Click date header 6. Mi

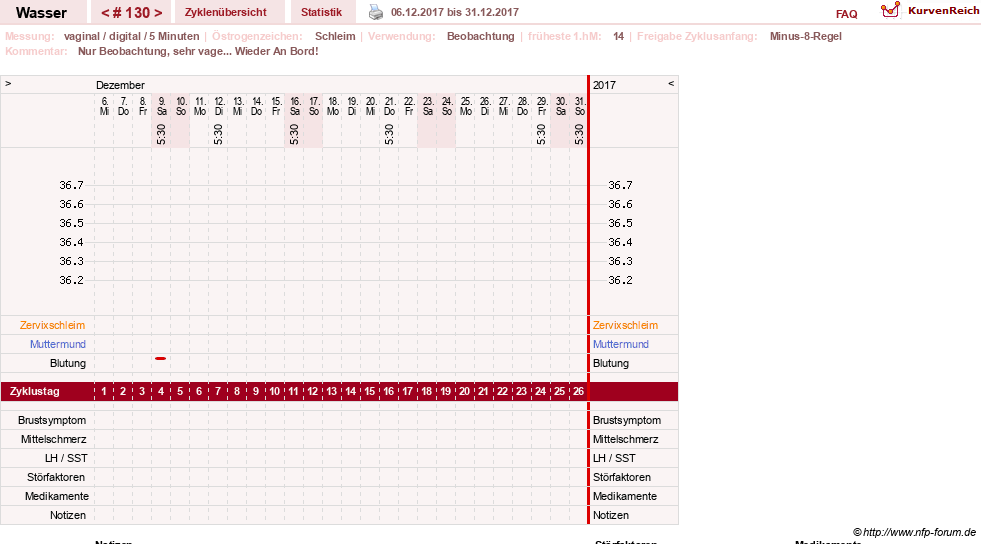(104, 106)
